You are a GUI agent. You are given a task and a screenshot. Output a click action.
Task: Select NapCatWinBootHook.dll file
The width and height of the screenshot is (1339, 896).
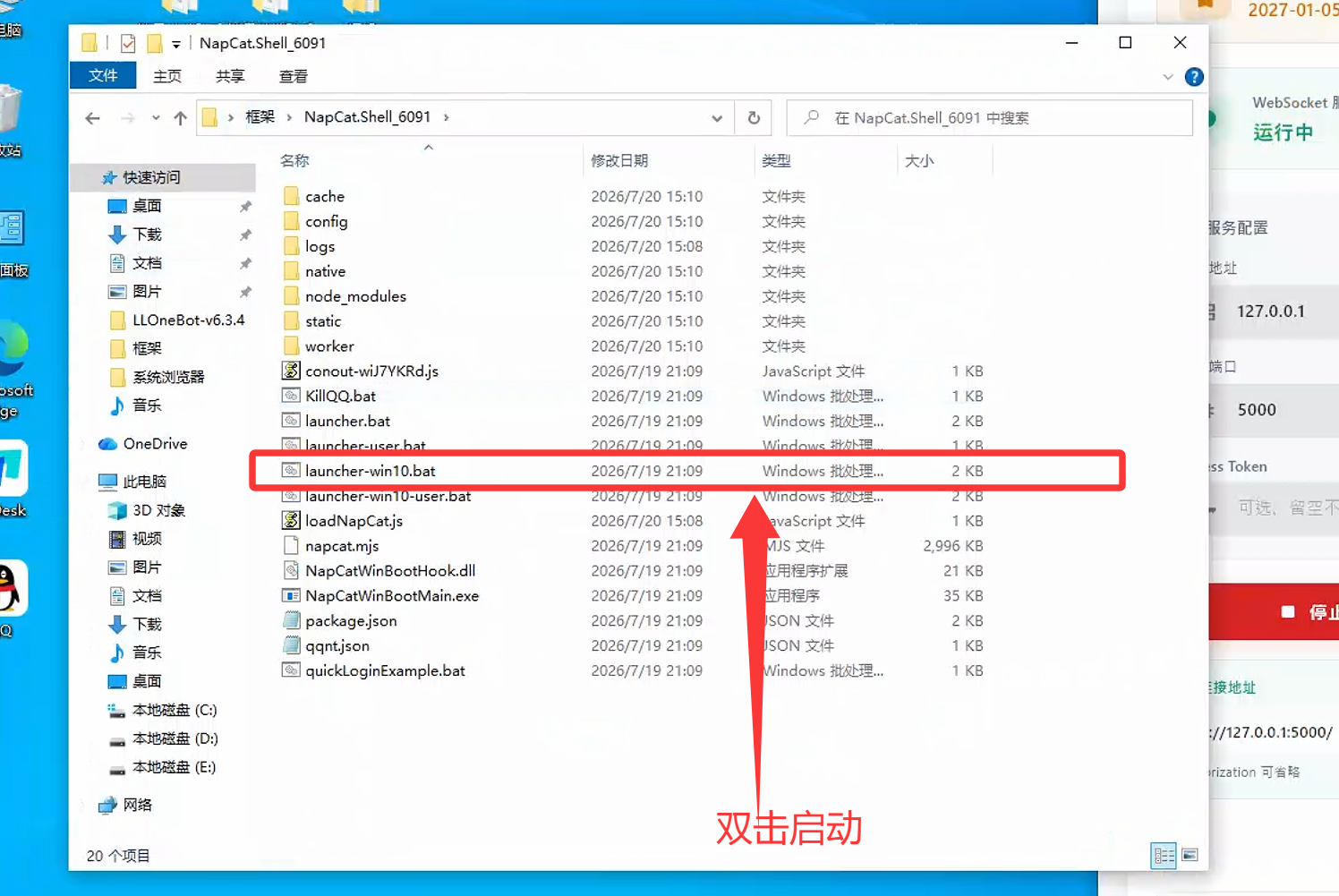point(389,571)
